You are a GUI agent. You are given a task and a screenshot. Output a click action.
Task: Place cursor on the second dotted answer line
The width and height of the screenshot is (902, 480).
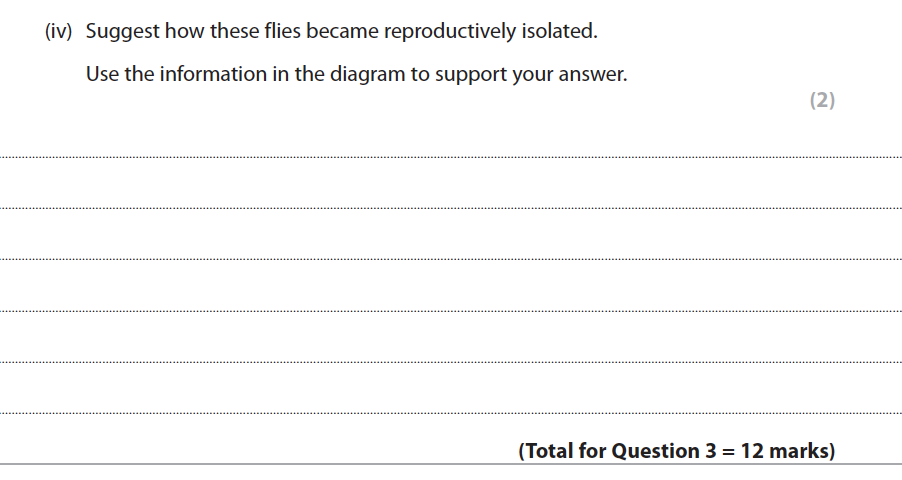[x=450, y=208]
